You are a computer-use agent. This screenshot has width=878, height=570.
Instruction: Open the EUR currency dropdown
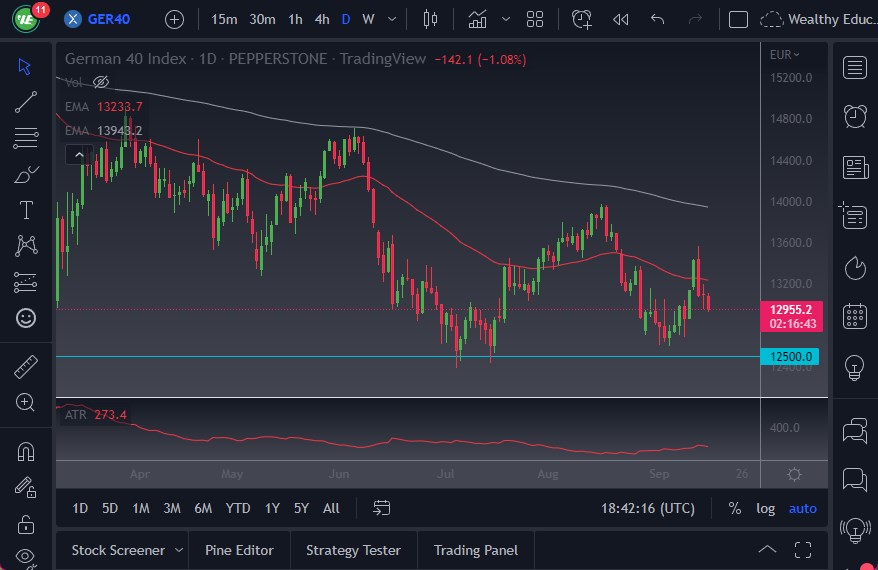click(783, 55)
